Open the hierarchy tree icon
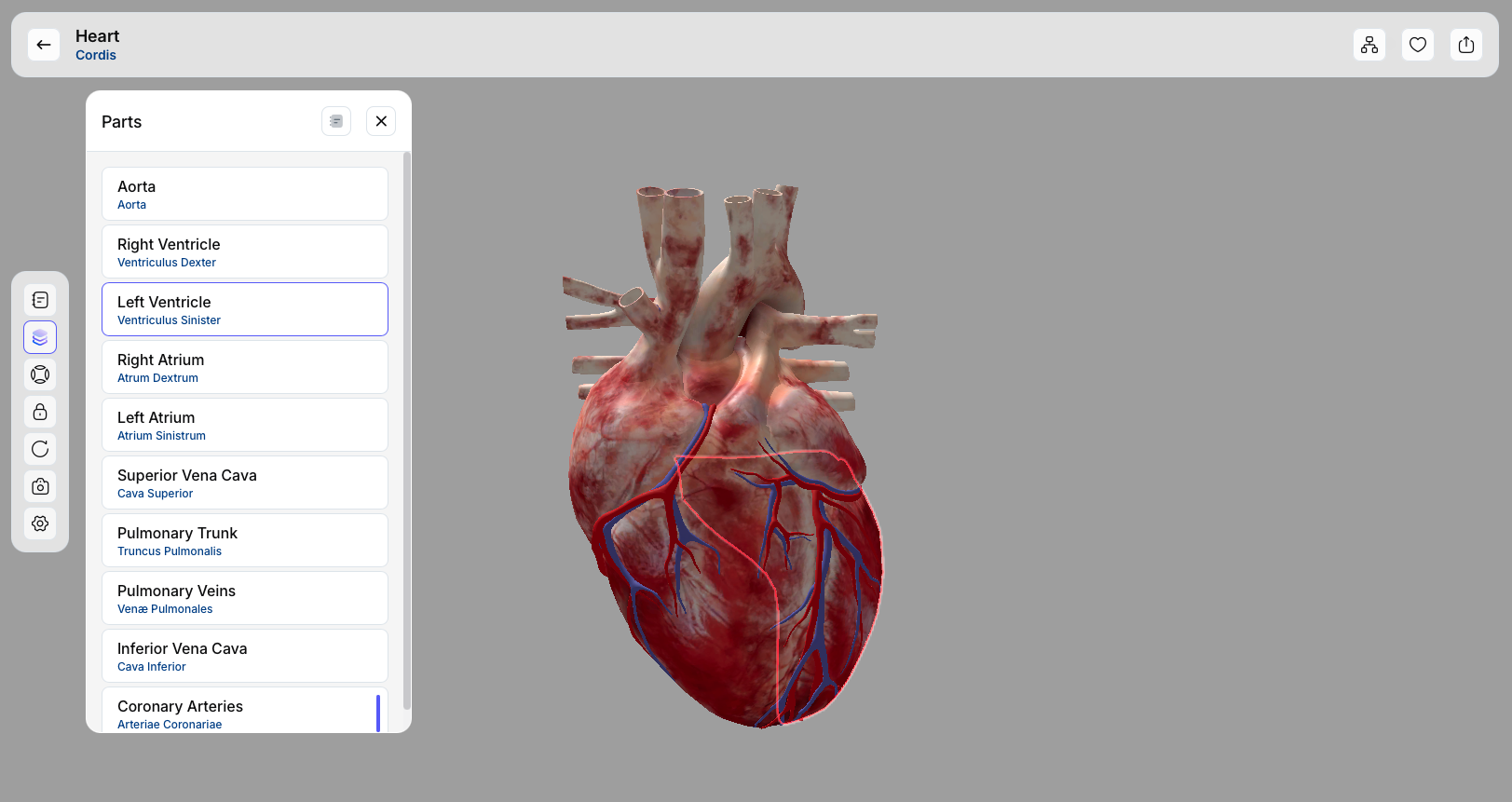This screenshot has height=802, width=1512. coord(1369,45)
